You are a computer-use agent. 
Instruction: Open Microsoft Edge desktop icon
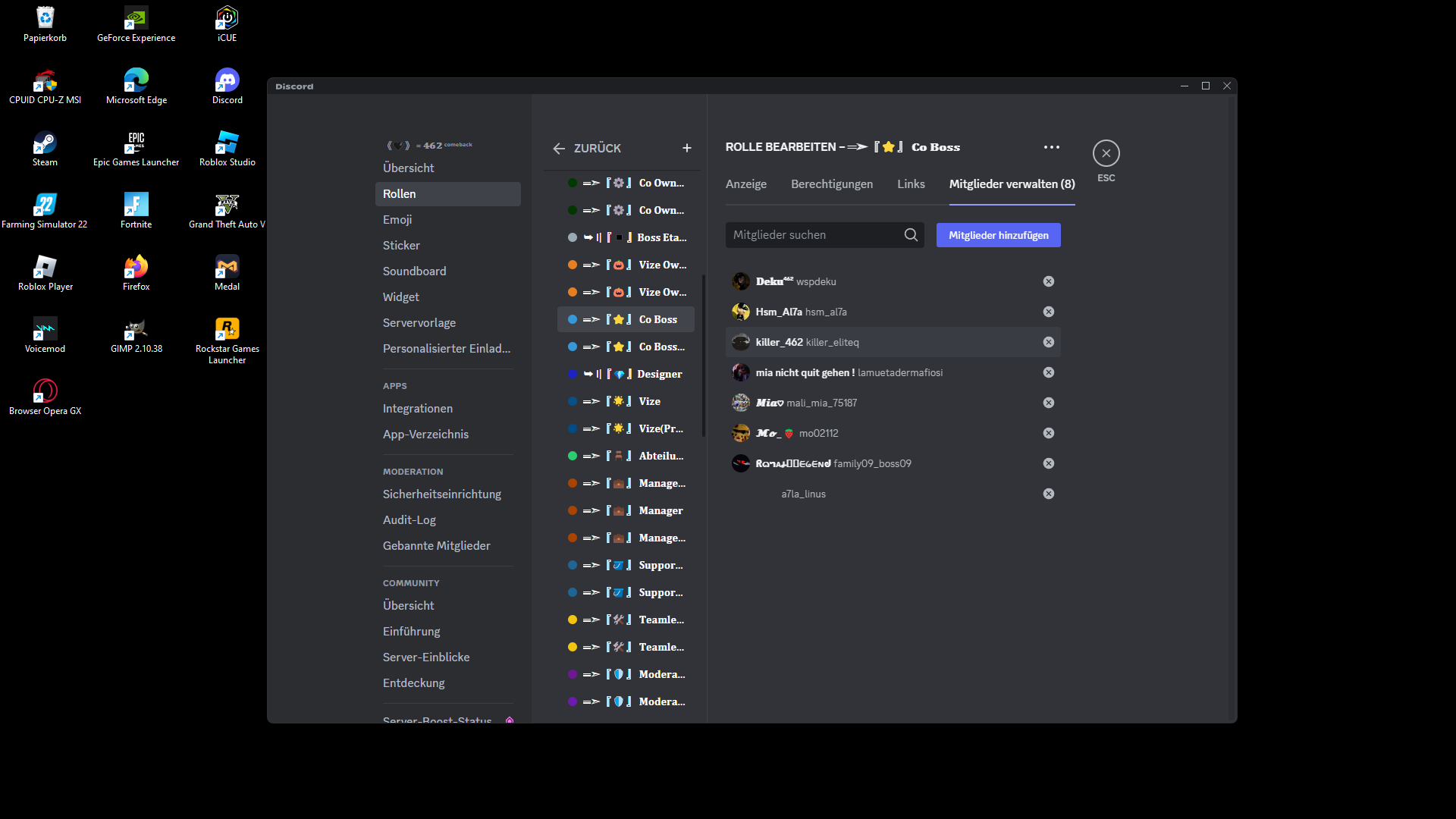pos(136,86)
